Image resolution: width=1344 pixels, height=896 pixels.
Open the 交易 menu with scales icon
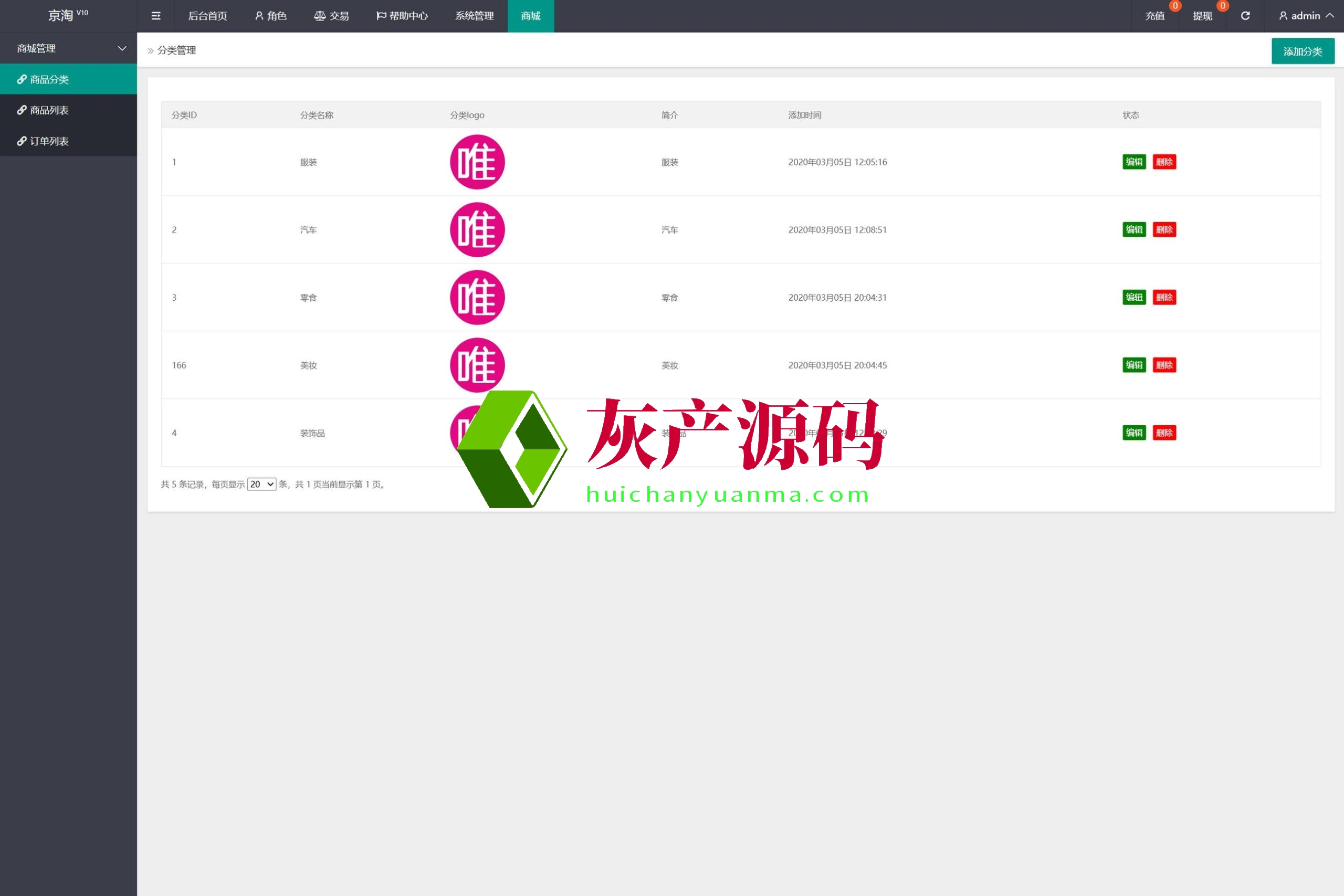pos(331,16)
